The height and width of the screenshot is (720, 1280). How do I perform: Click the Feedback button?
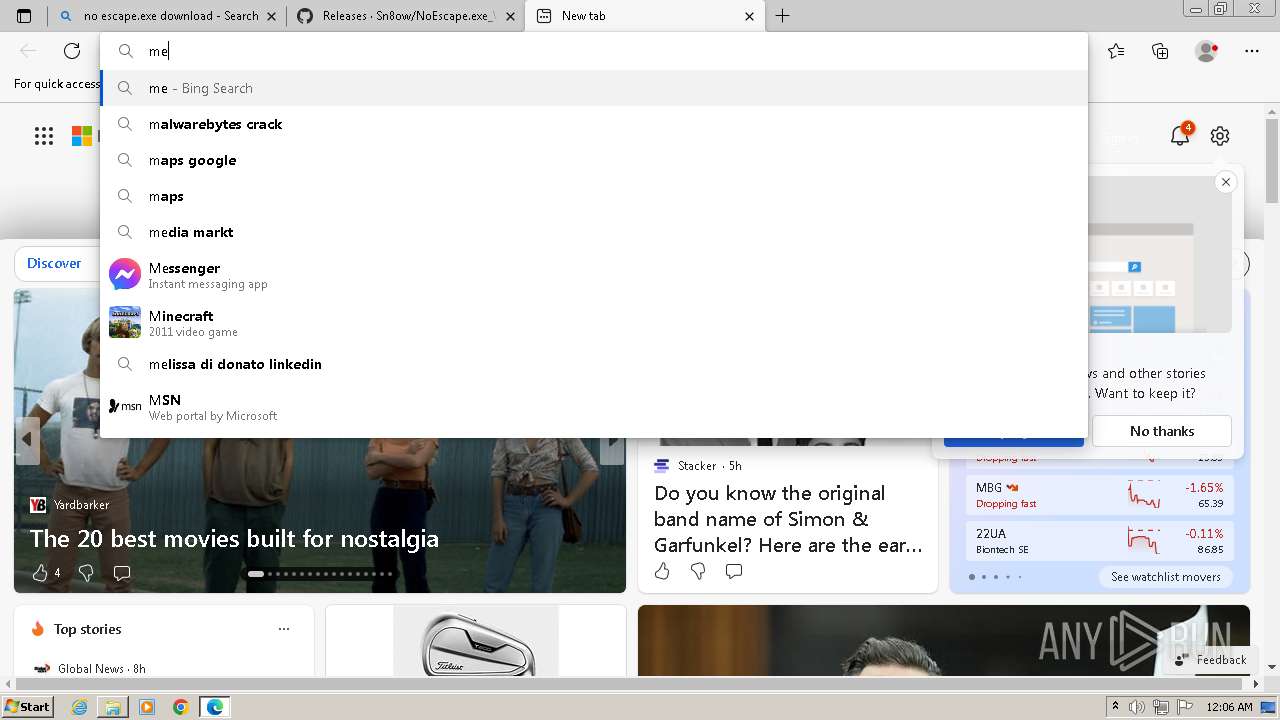pos(1211,660)
